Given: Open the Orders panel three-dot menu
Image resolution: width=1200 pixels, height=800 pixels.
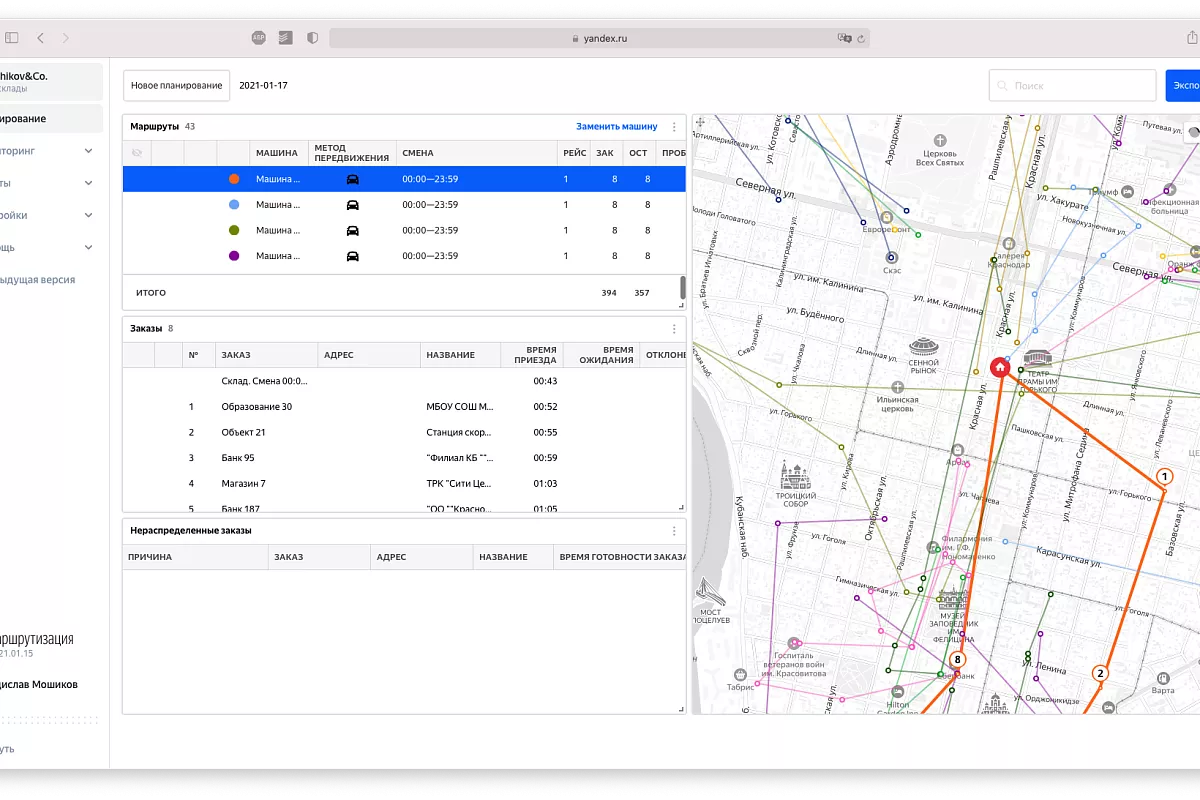Looking at the screenshot, I should tap(674, 329).
